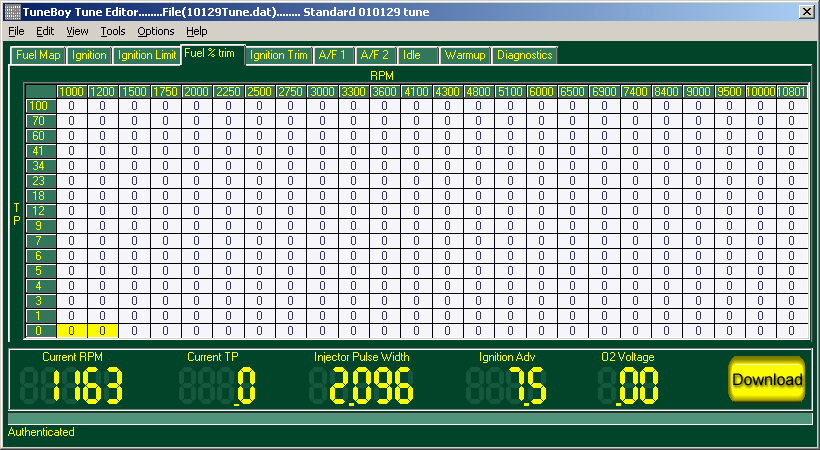
Task: Switch to the Fuel Map tab
Action: pos(38,55)
